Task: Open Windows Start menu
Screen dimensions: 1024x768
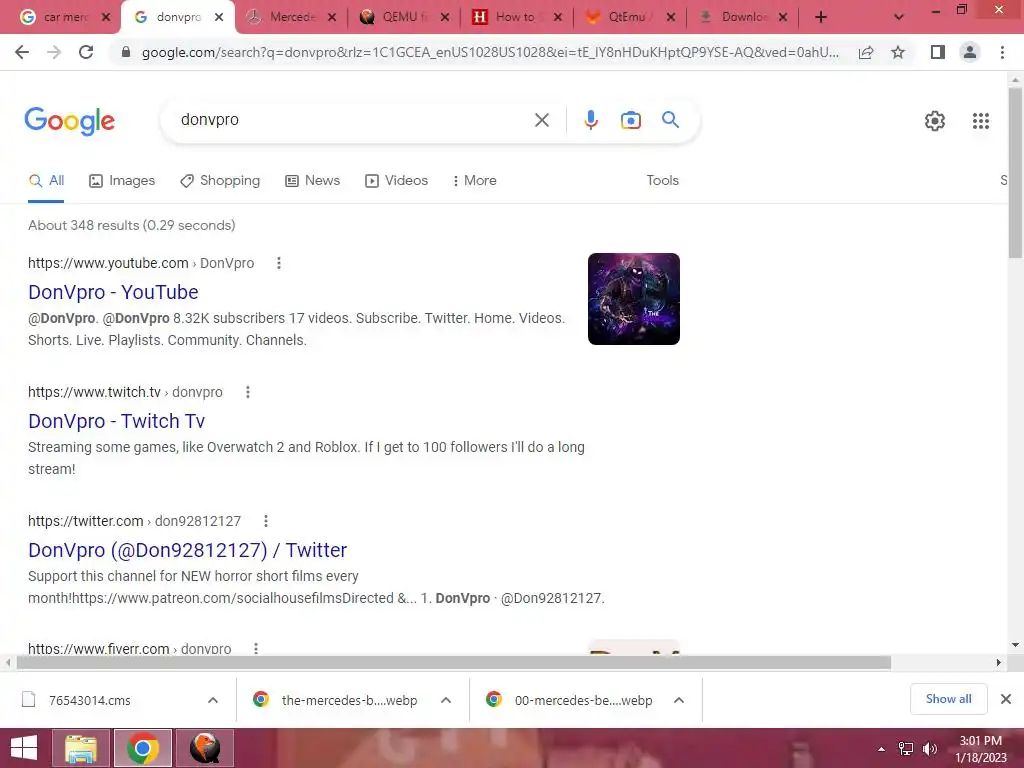Action: pos(24,748)
